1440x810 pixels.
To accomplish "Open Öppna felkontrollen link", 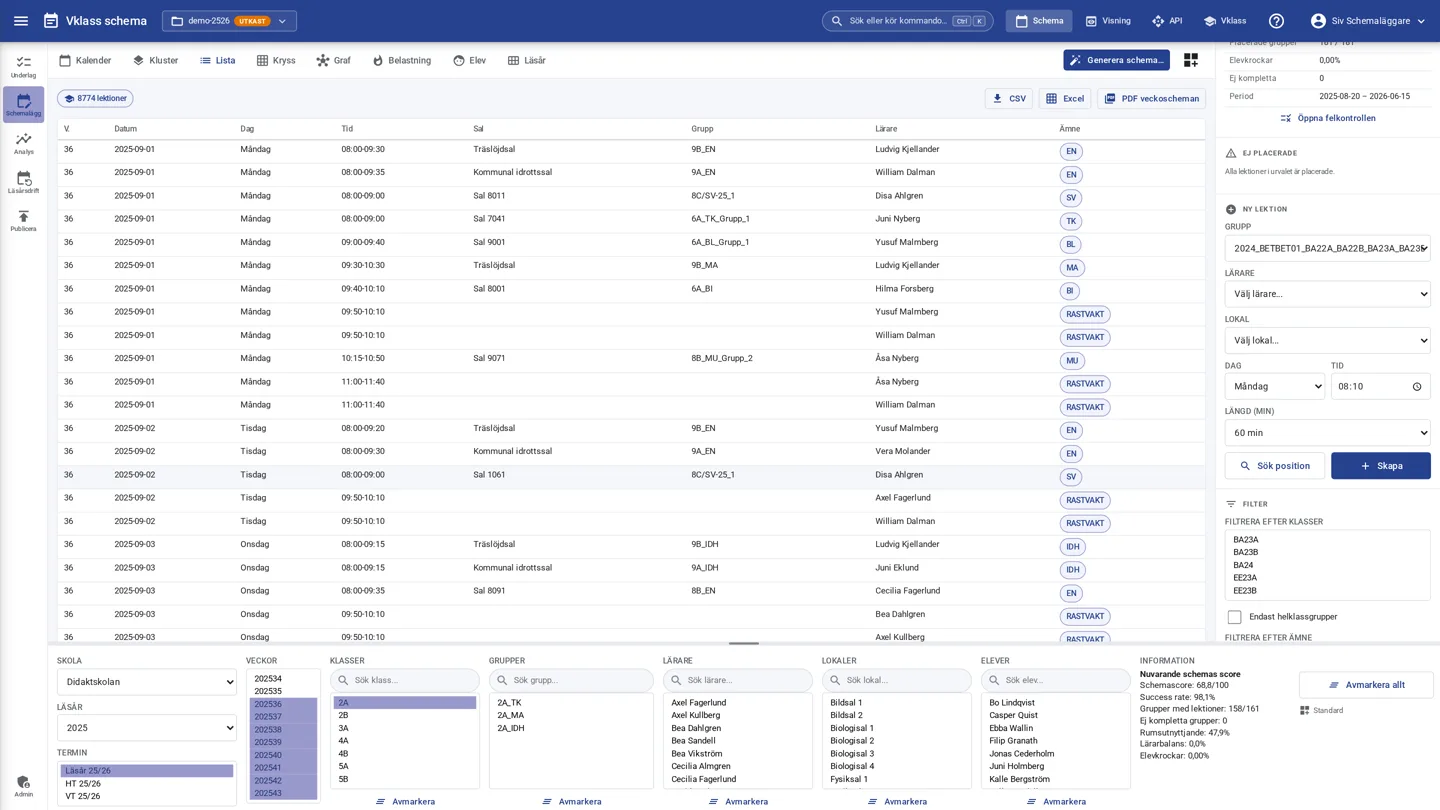I will (1328, 118).
